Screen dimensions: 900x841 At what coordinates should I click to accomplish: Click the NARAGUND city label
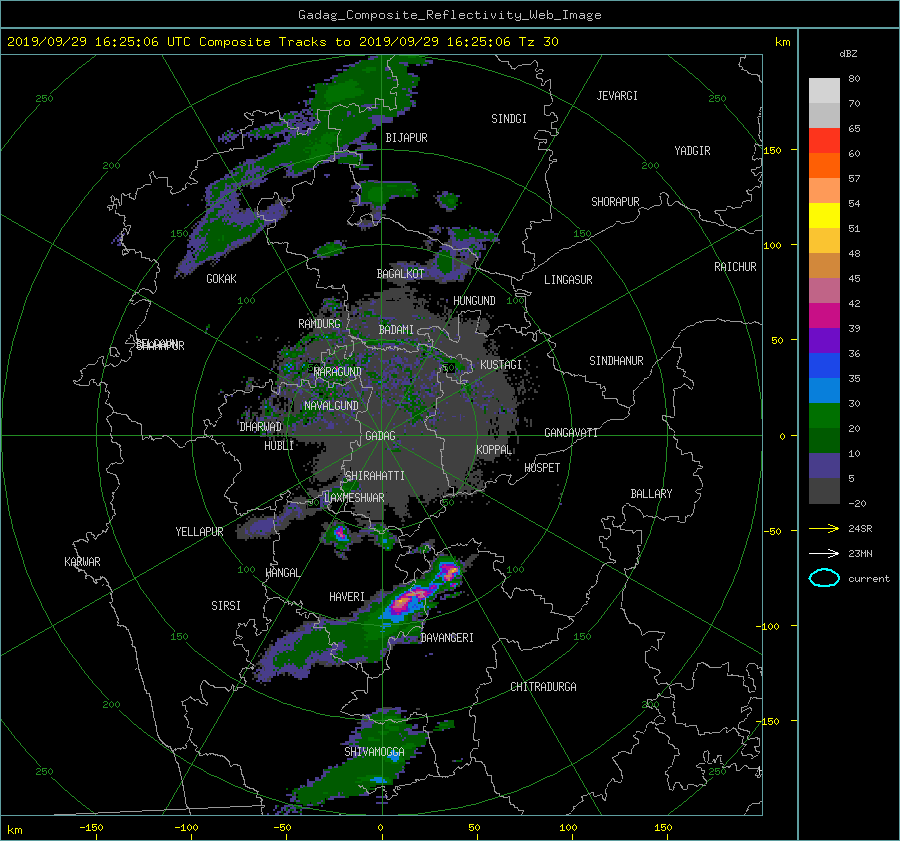[338, 371]
